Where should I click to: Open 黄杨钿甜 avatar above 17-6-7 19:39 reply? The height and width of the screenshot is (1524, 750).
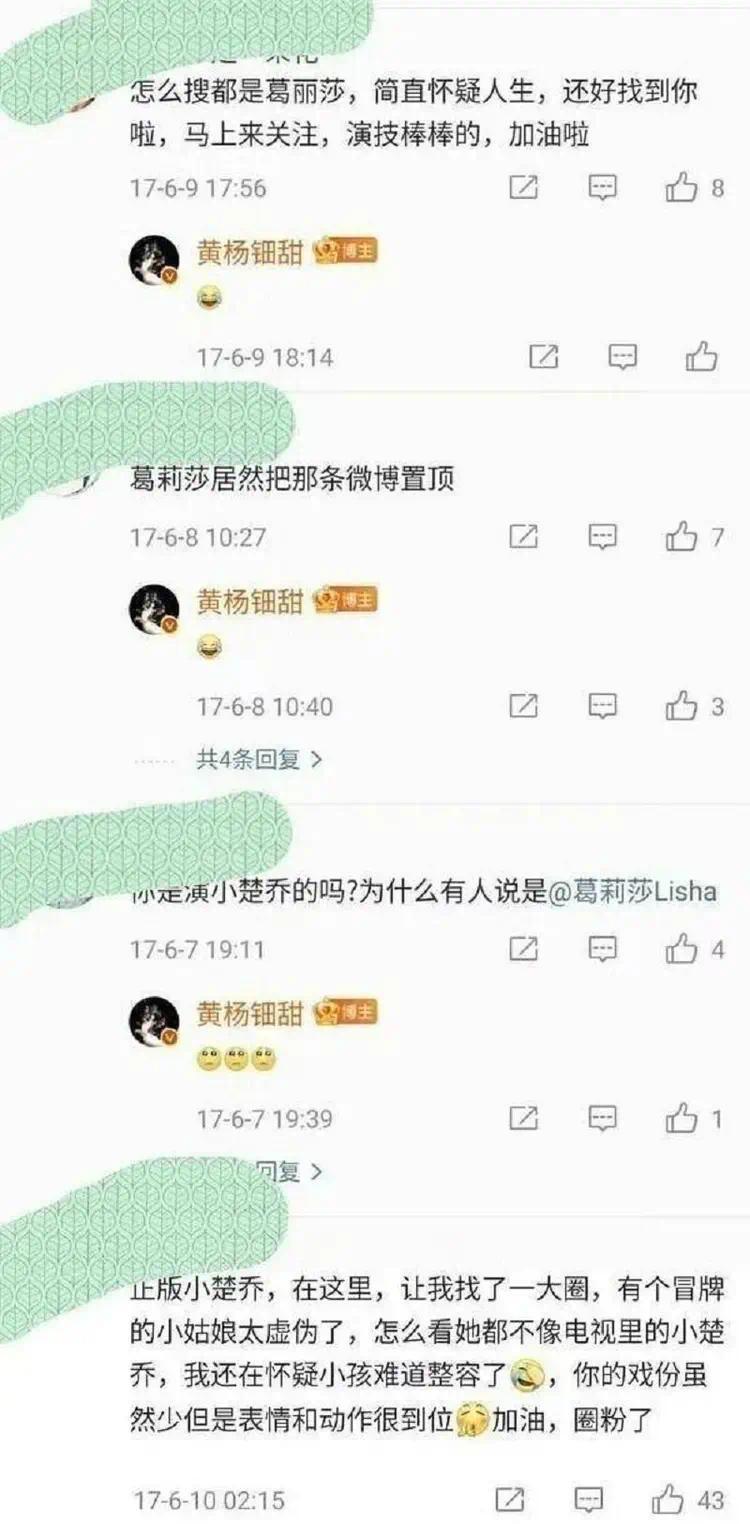155,1020
